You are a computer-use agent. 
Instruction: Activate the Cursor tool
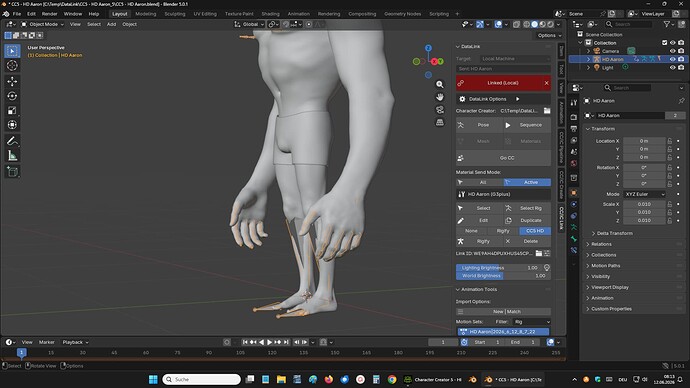pyautogui.click(x=12, y=66)
